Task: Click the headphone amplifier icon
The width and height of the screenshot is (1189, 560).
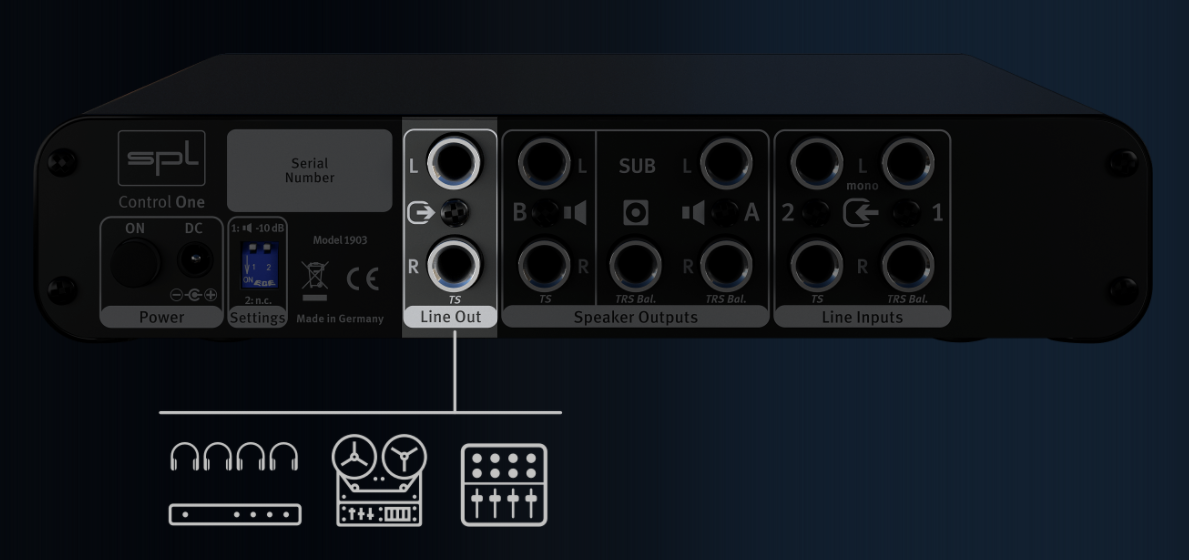Action: click(234, 483)
